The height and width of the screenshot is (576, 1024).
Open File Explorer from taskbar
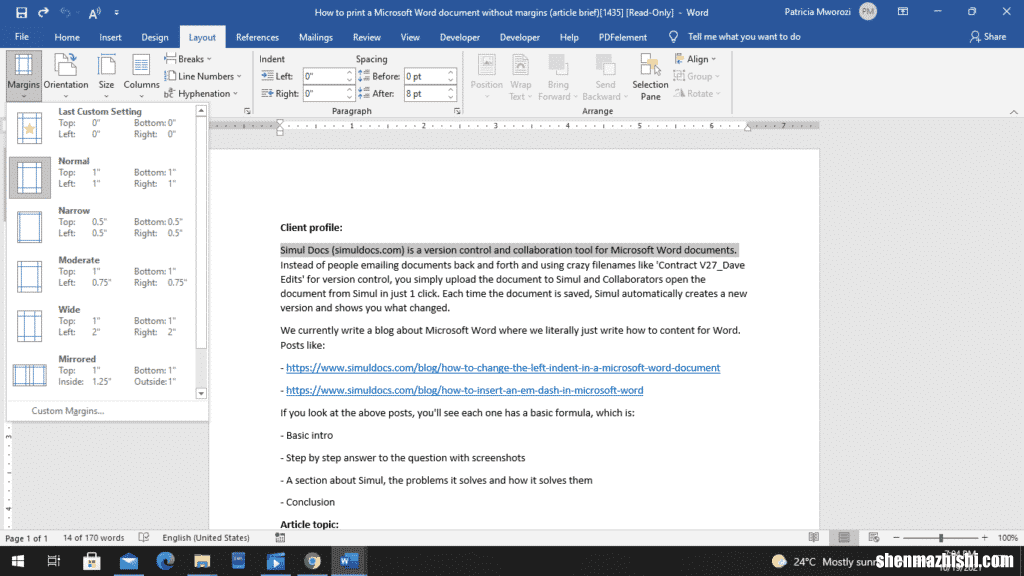point(202,561)
